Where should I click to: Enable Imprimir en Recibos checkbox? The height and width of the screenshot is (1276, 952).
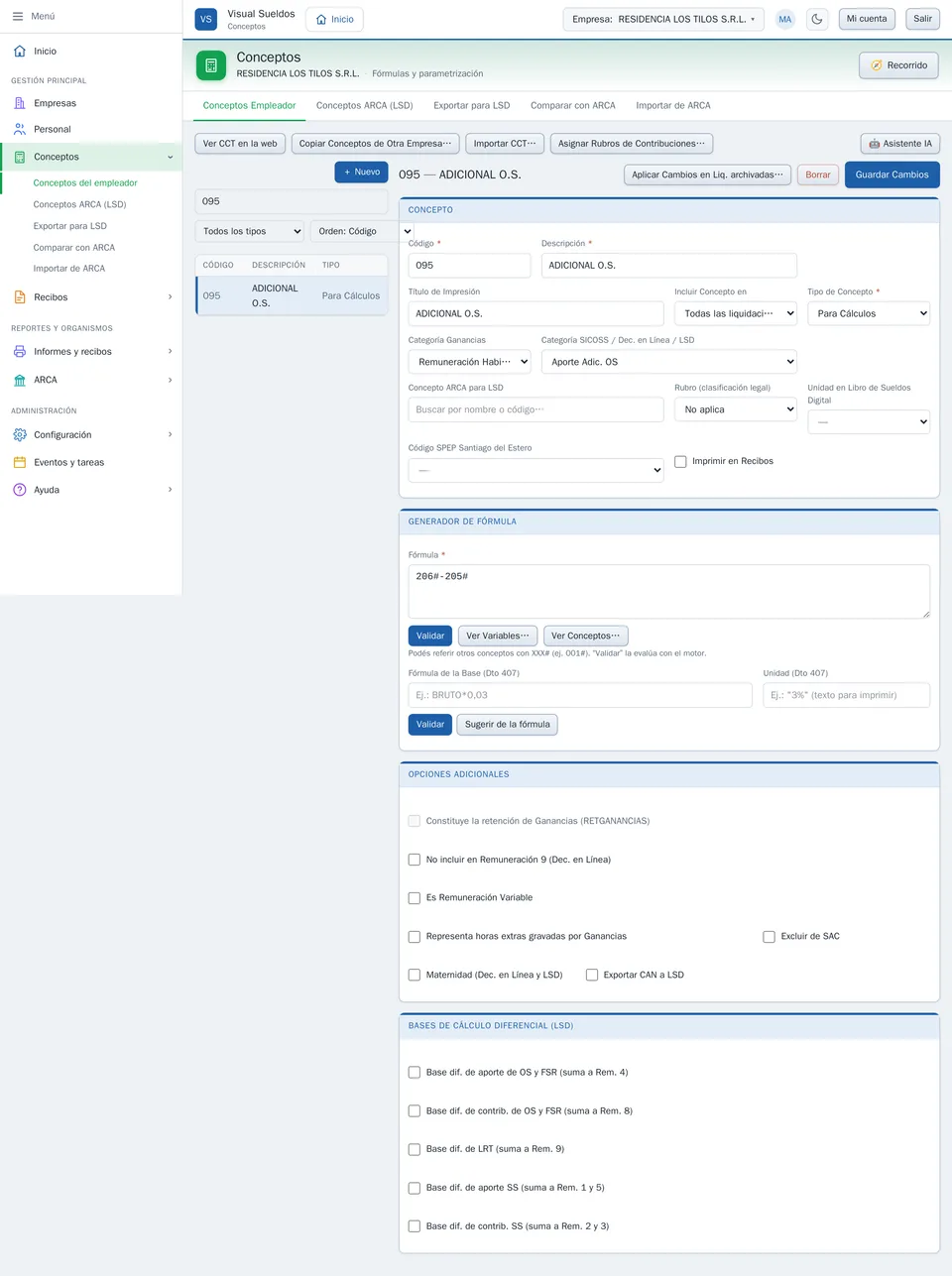pos(680,461)
